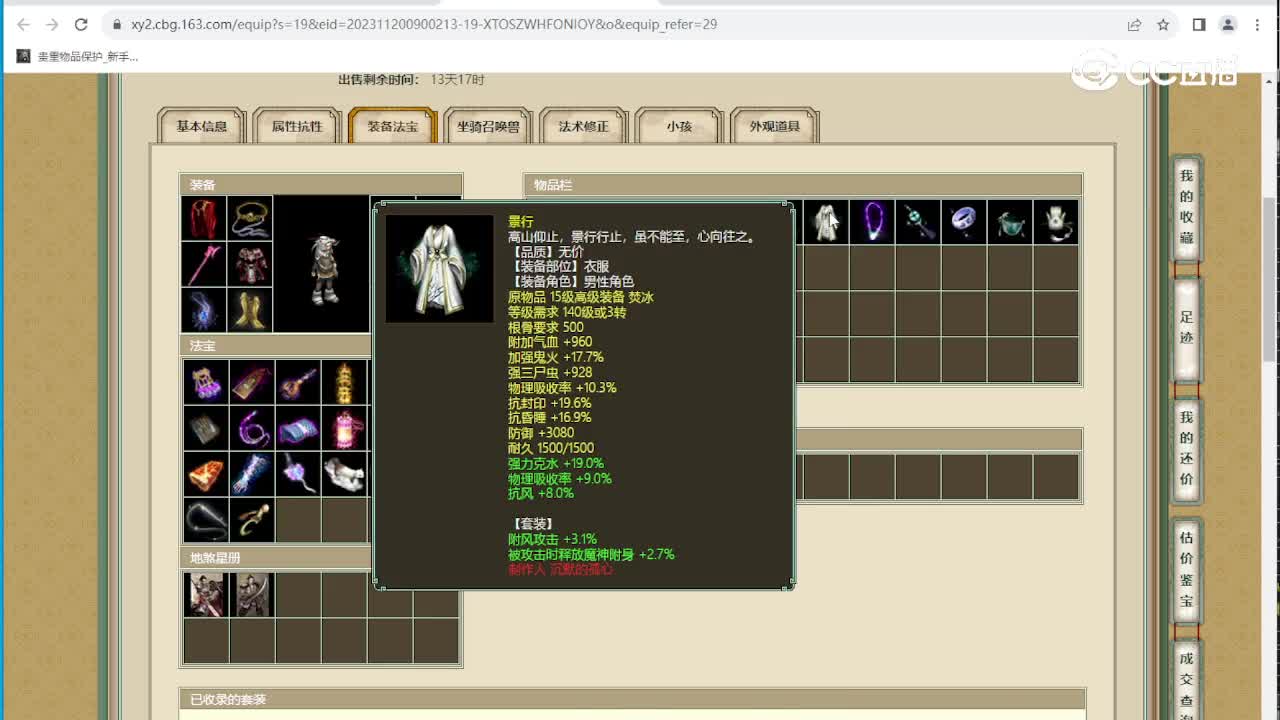This screenshot has width=1280, height=720.
Task: Select the pink spear weapon icon
Action: tap(204, 265)
